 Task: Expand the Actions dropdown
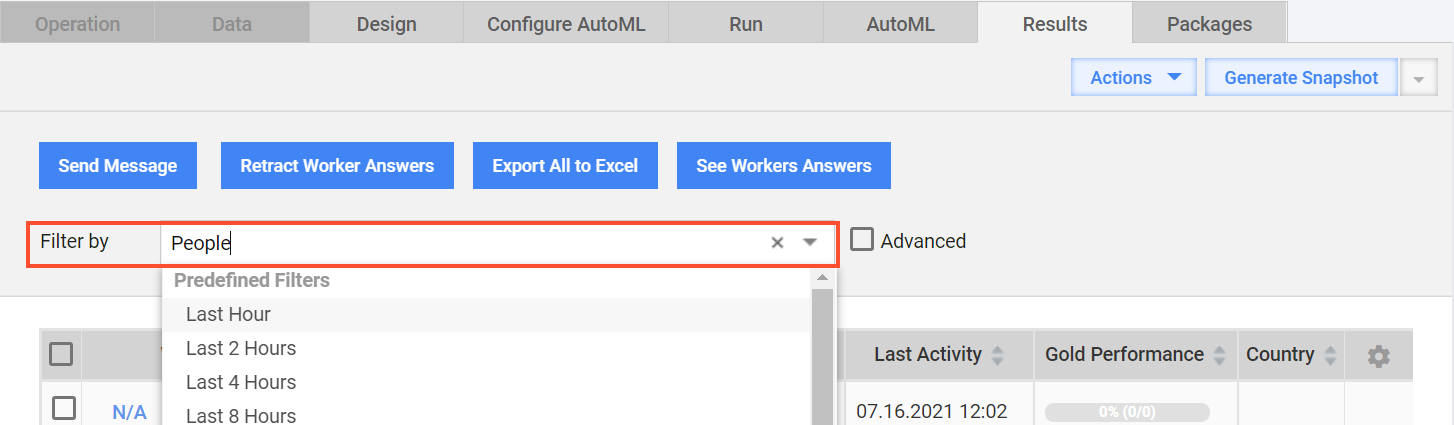[1134, 77]
